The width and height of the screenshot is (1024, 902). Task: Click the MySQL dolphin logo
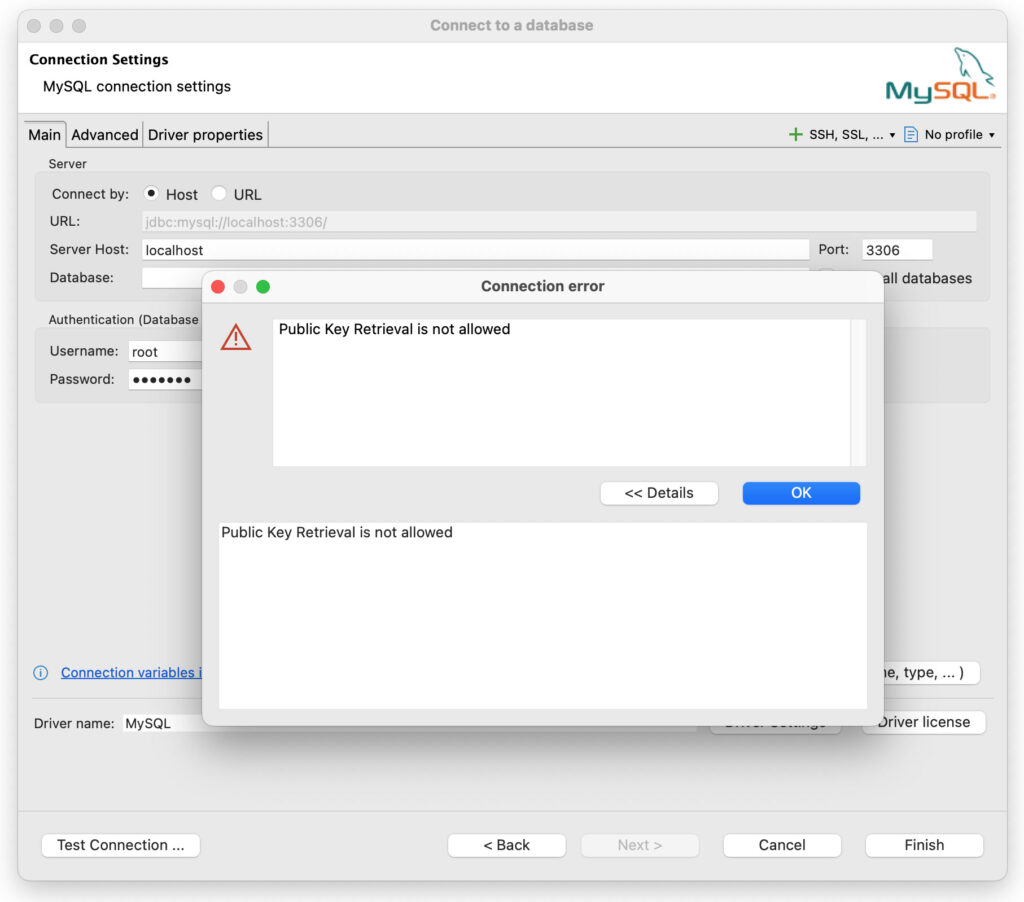(x=940, y=76)
